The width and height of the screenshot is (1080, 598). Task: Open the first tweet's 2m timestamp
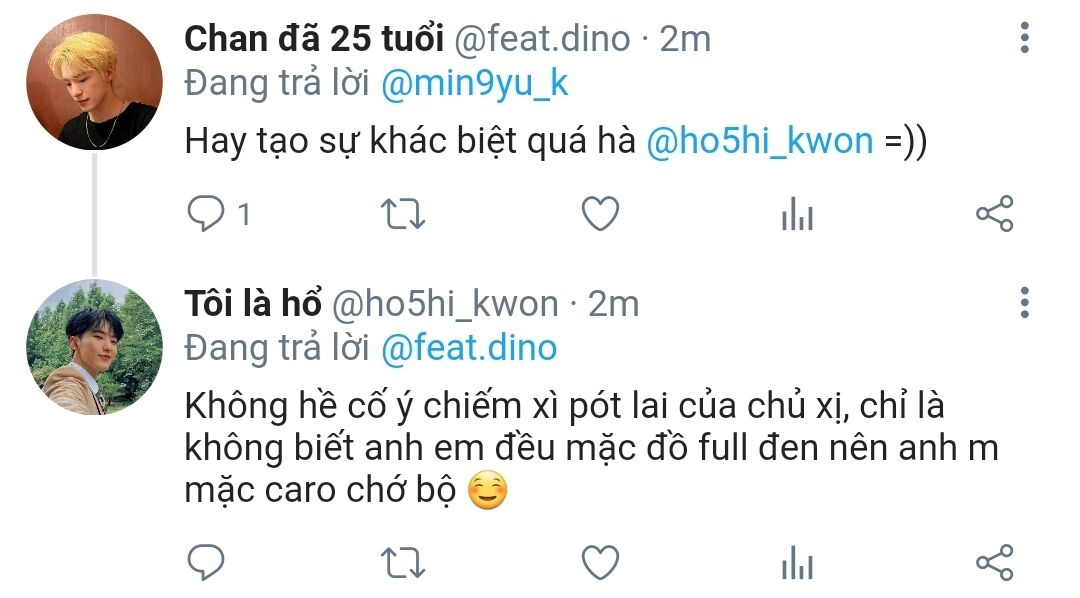pyautogui.click(x=685, y=39)
